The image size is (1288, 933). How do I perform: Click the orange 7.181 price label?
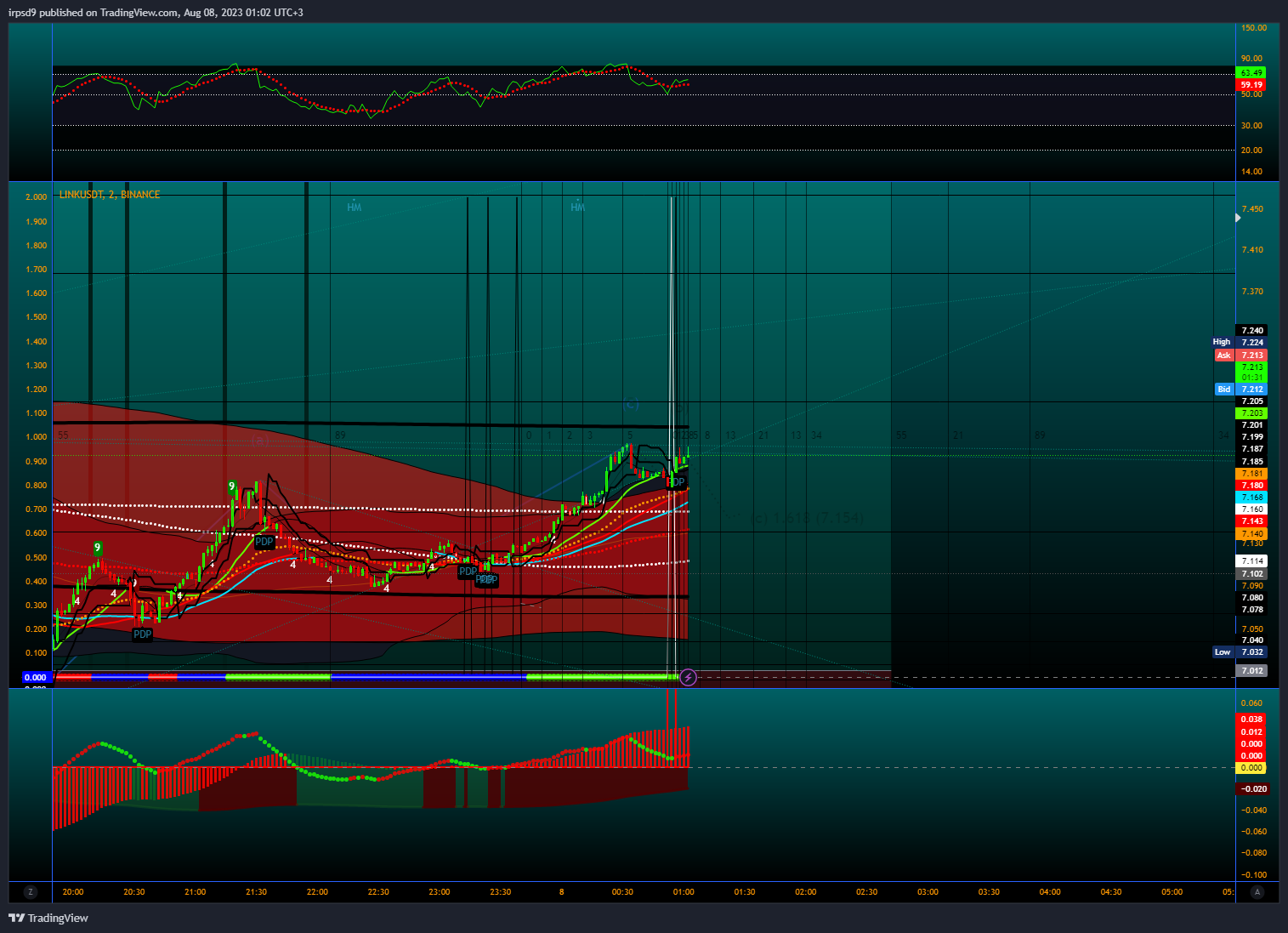(1252, 474)
